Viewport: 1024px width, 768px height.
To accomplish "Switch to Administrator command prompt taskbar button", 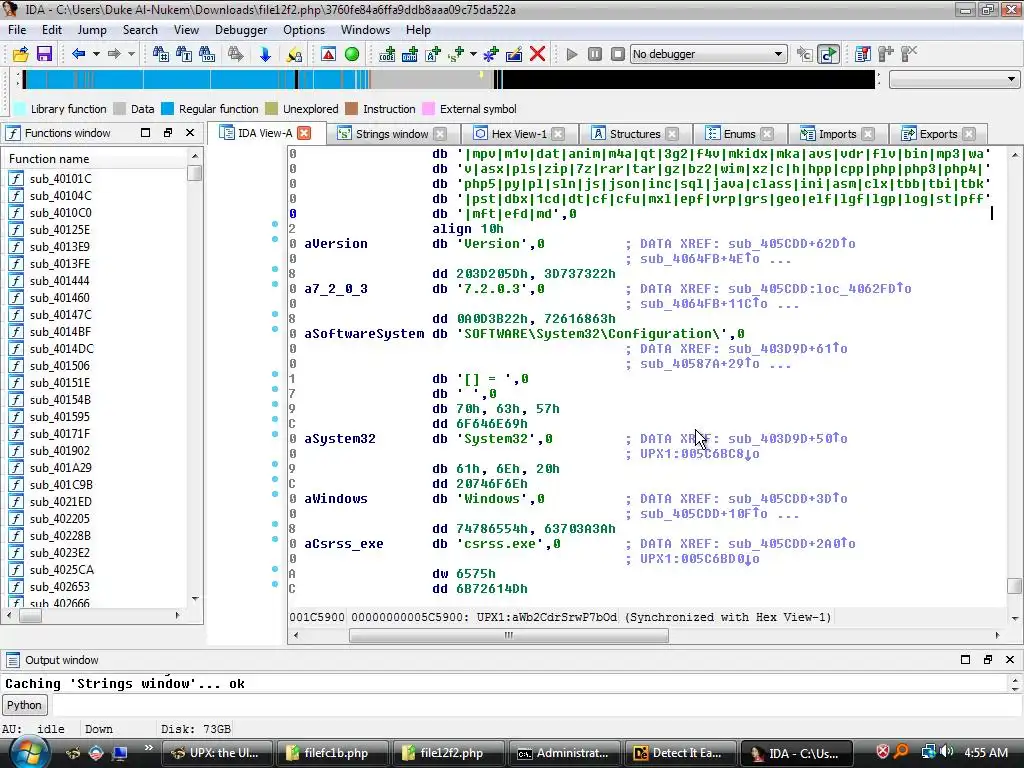I will pos(563,753).
